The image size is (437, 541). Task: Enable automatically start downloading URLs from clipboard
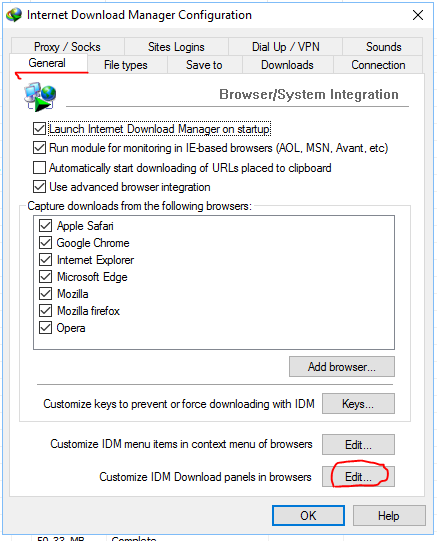tap(39, 168)
